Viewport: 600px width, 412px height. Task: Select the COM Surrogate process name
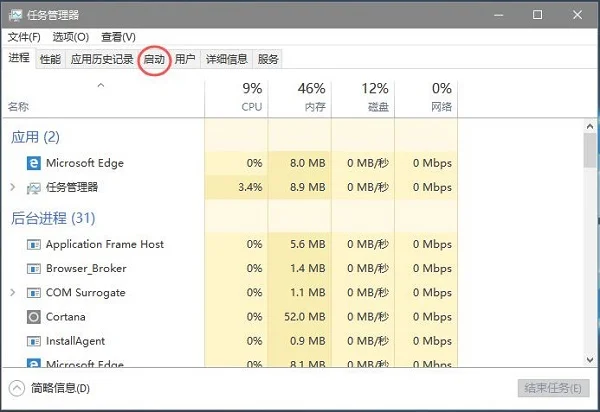86,293
